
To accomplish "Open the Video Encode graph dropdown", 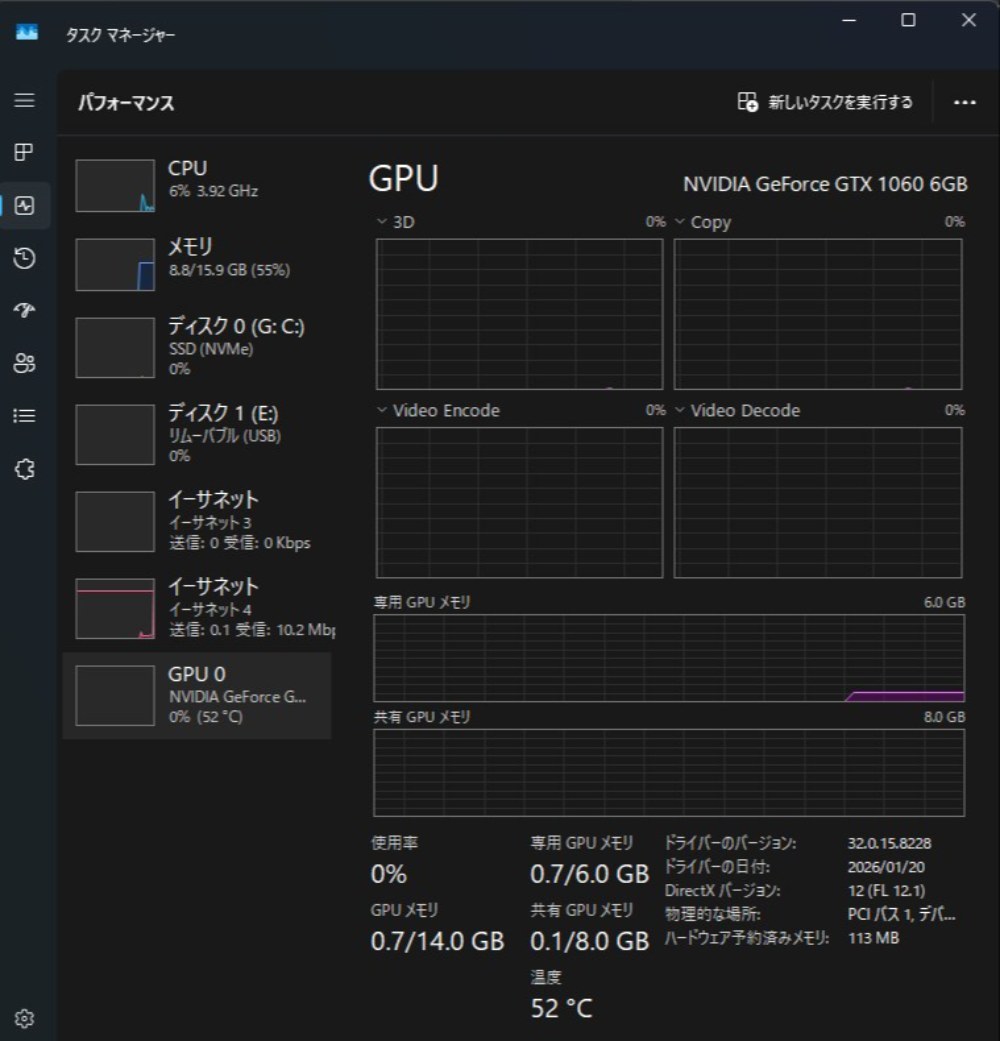I will [382, 410].
